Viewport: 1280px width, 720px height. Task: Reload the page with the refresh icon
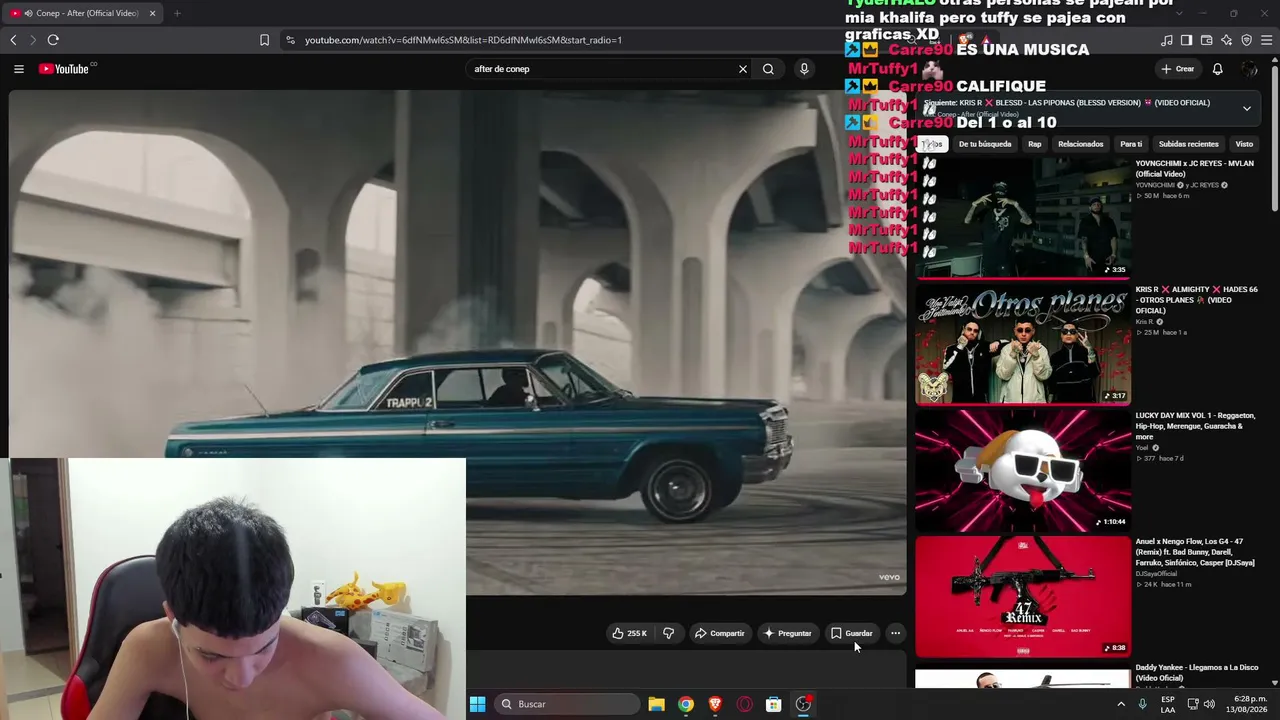[53, 40]
